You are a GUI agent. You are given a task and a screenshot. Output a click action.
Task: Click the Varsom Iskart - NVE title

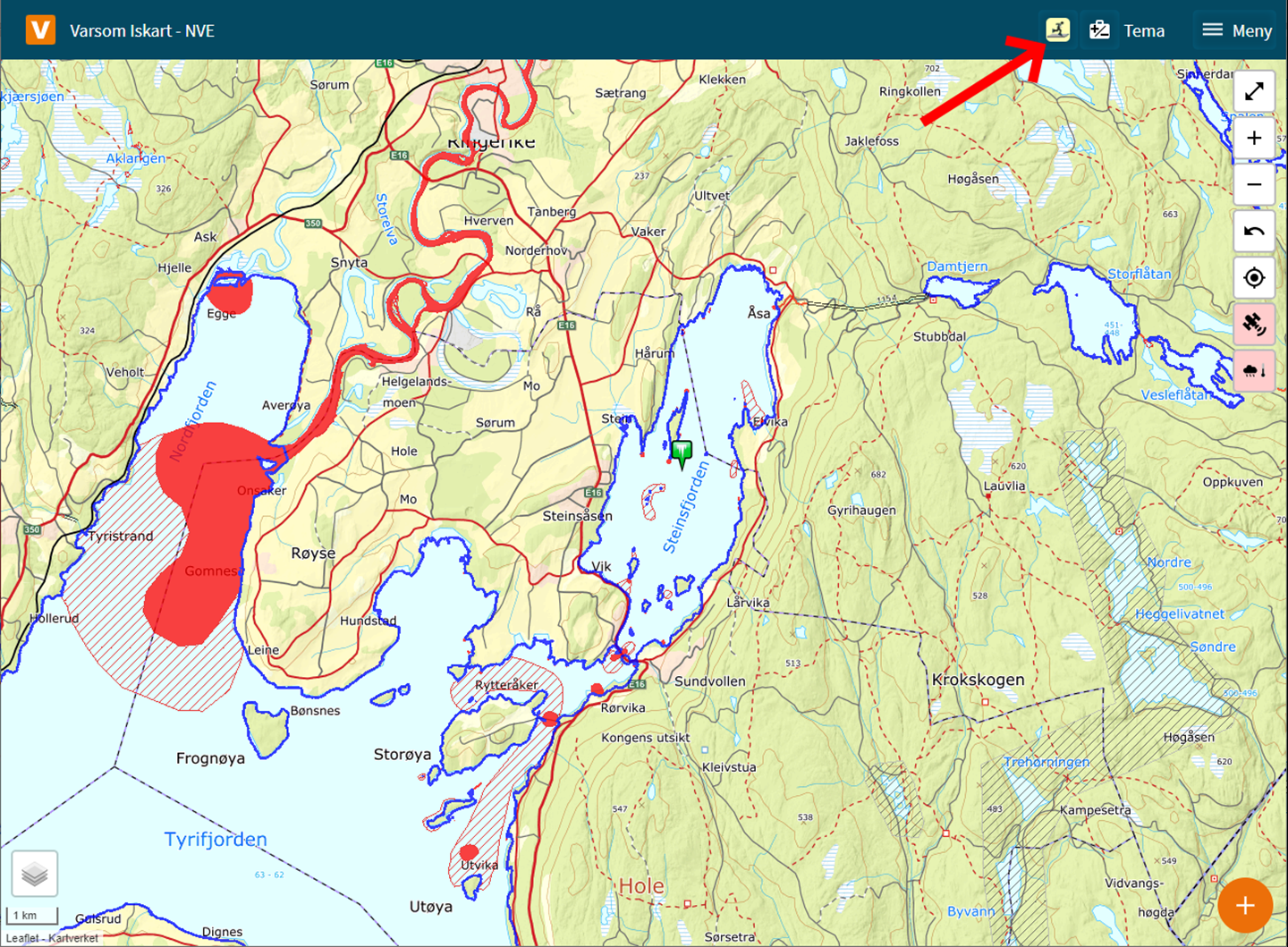click(x=142, y=30)
